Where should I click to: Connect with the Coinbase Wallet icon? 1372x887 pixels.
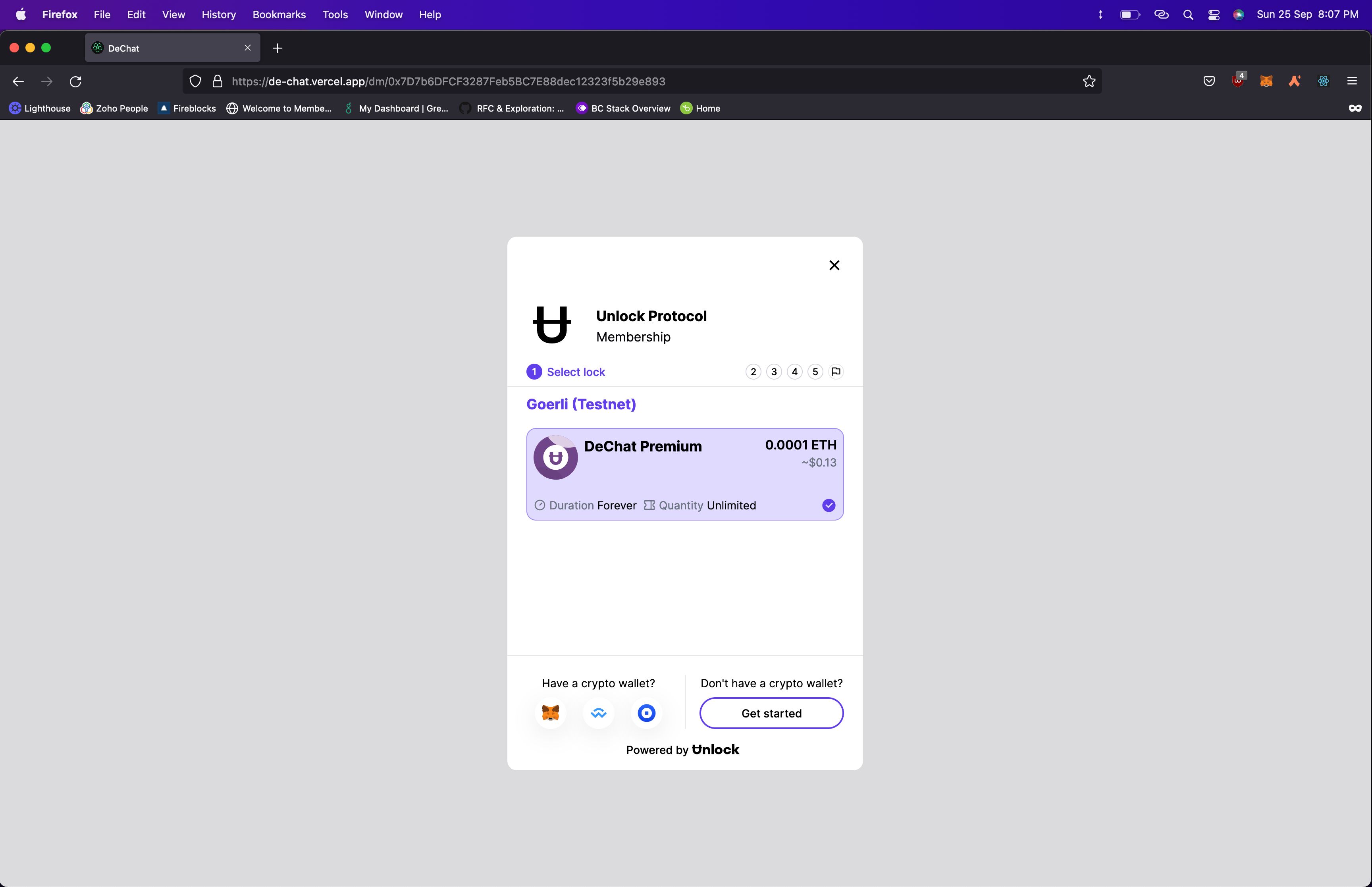click(647, 713)
